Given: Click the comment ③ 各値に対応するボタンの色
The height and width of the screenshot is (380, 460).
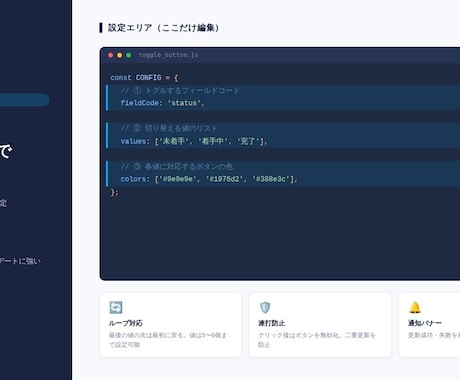Looking at the screenshot, I should pos(177,166).
